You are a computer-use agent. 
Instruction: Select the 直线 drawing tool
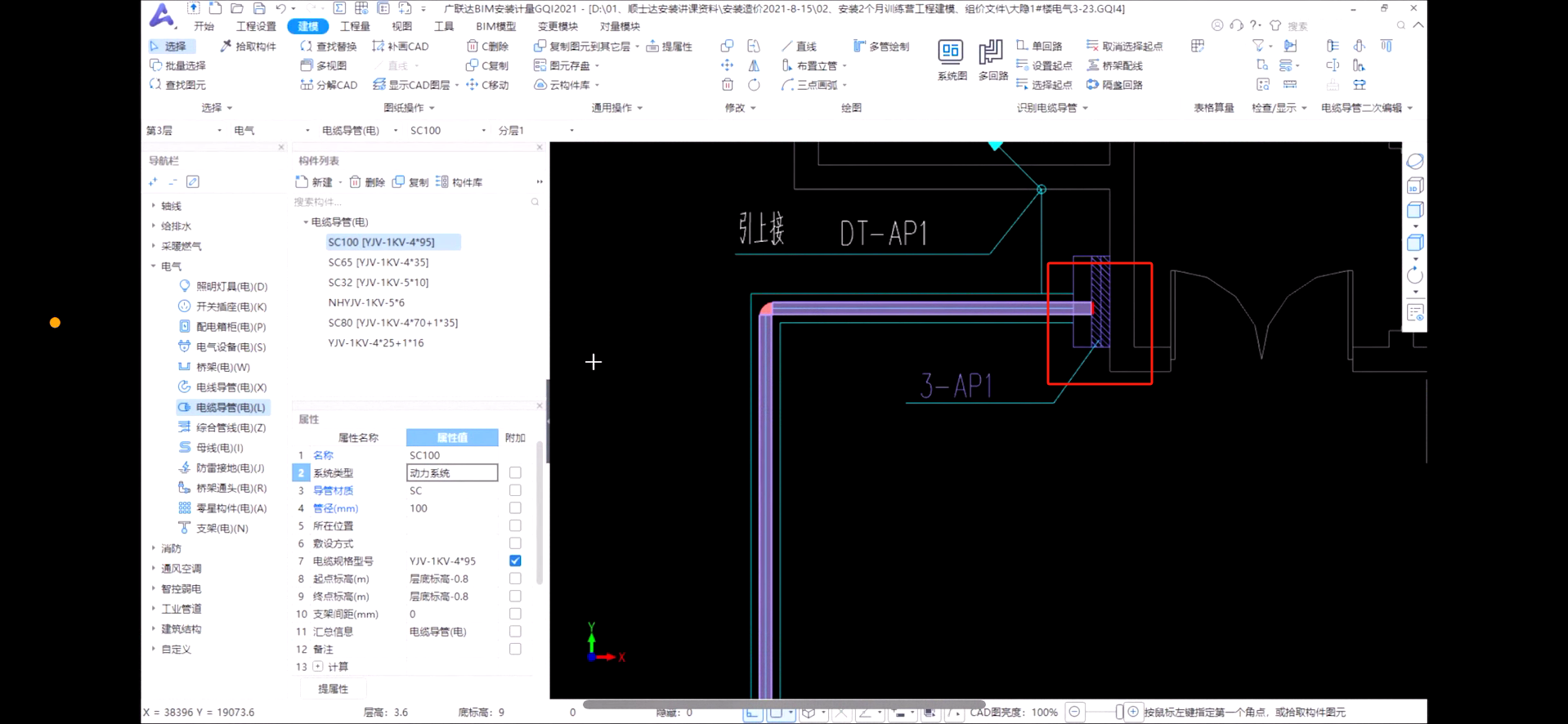click(x=799, y=47)
